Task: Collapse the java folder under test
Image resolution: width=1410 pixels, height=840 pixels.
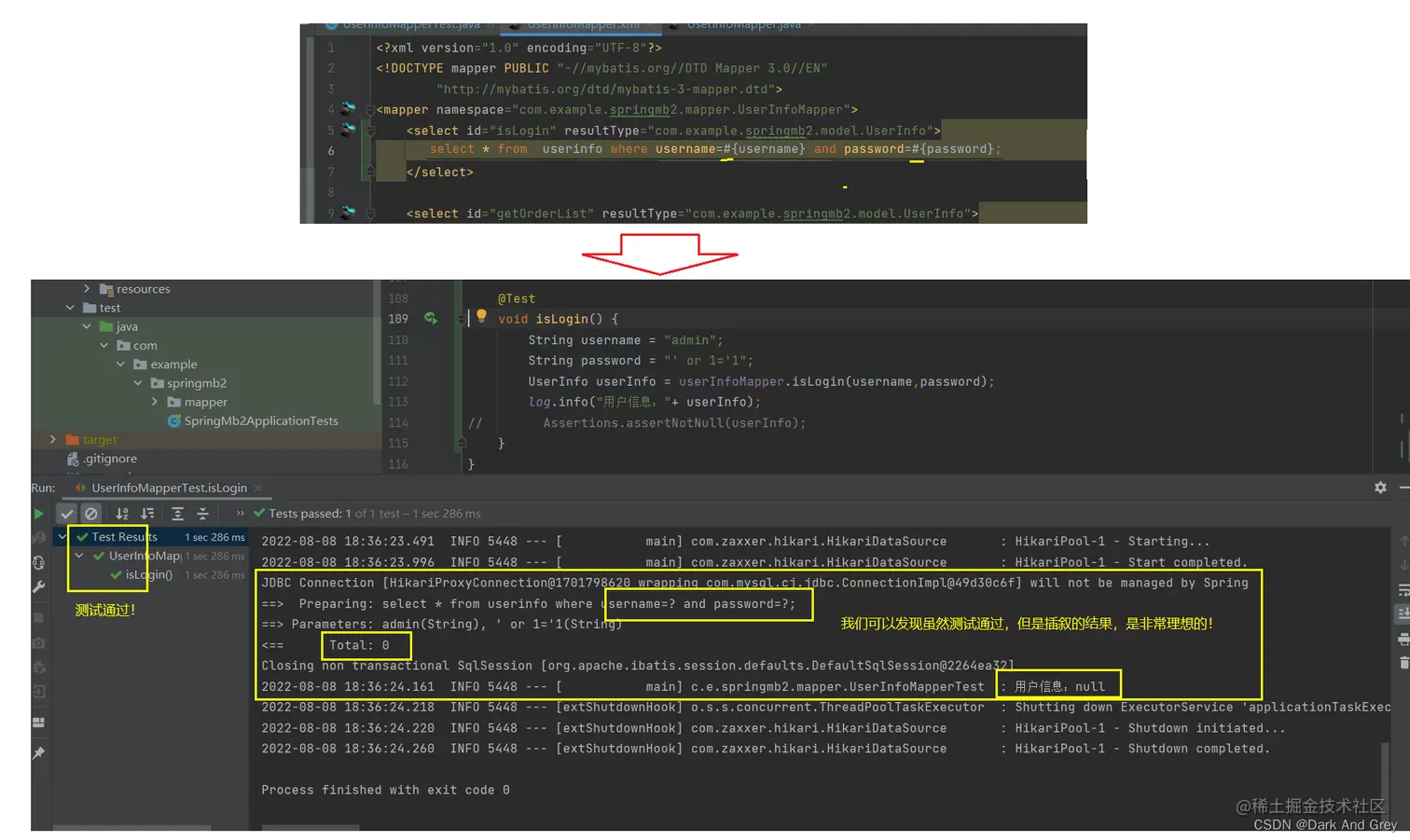Action: pos(87,326)
